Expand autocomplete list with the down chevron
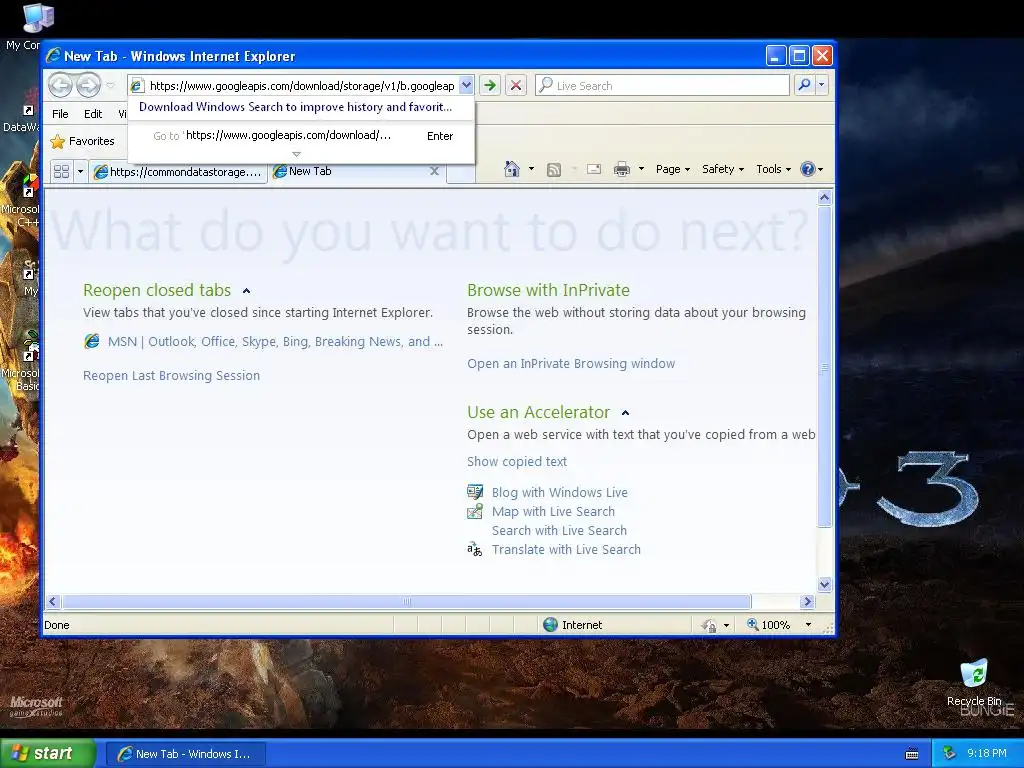Screen dimensions: 1024x768 point(296,155)
